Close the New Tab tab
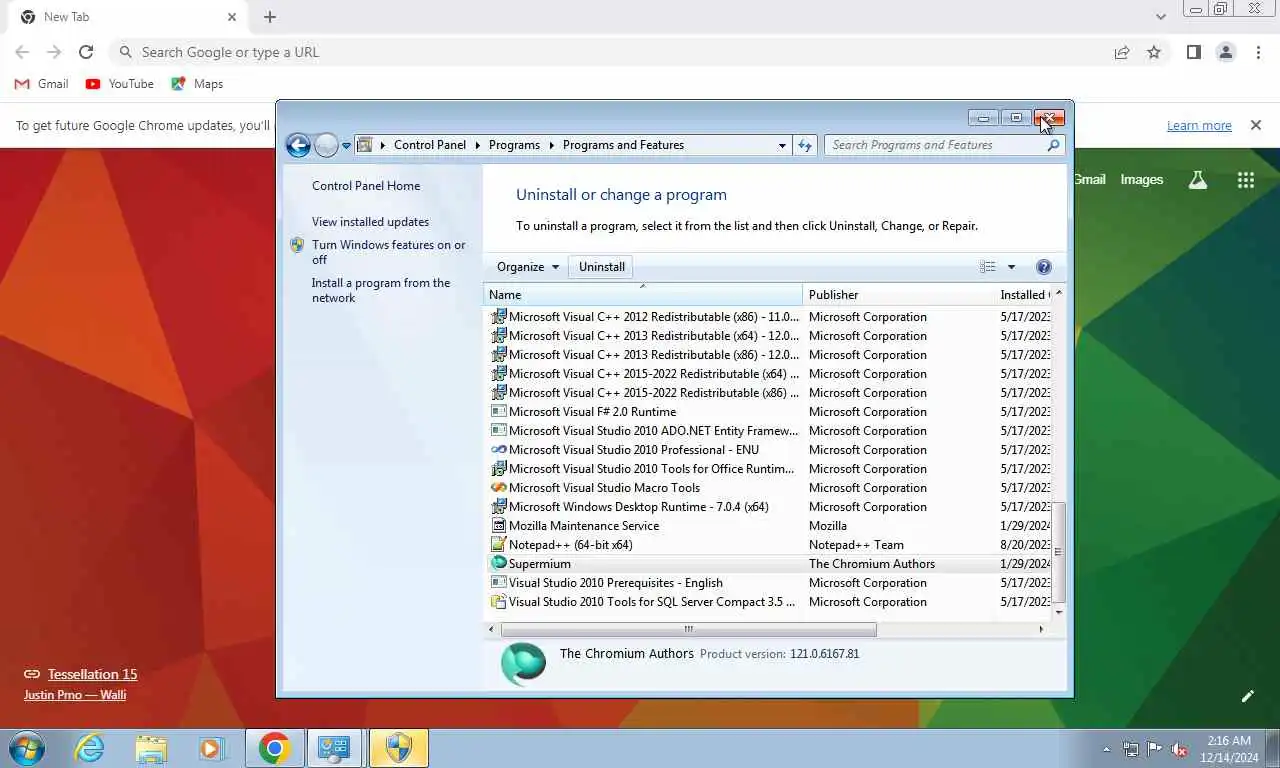 click(232, 17)
